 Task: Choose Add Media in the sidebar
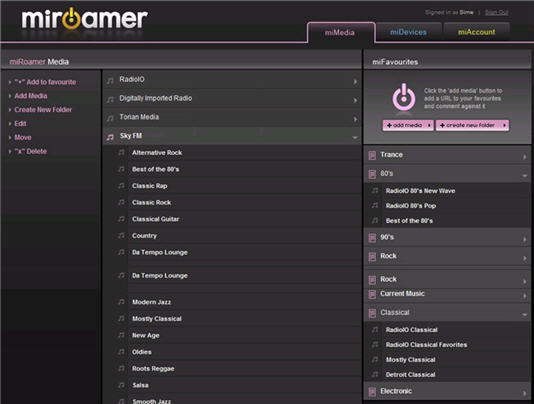(x=31, y=96)
